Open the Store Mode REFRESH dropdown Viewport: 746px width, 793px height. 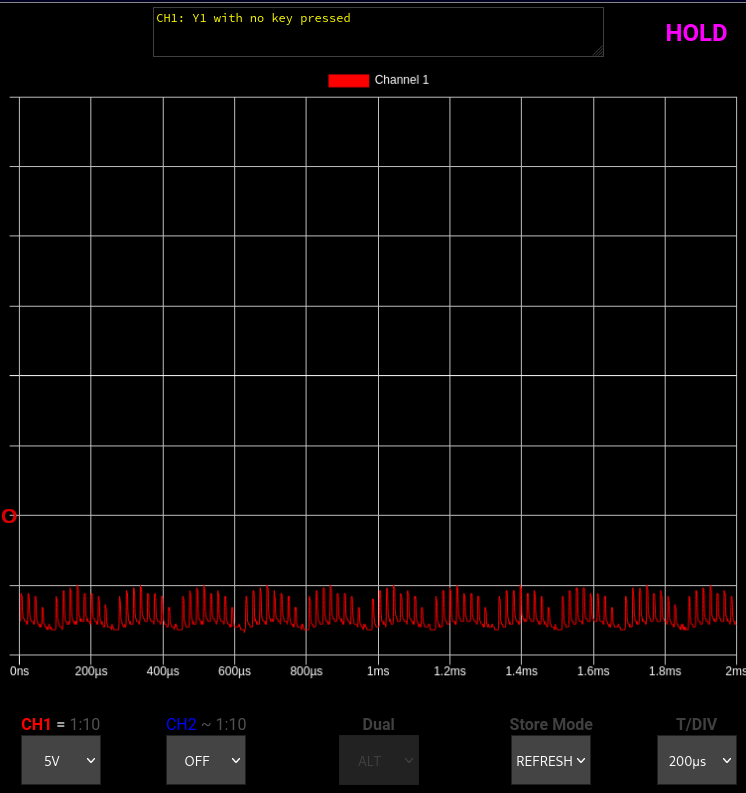click(551, 760)
